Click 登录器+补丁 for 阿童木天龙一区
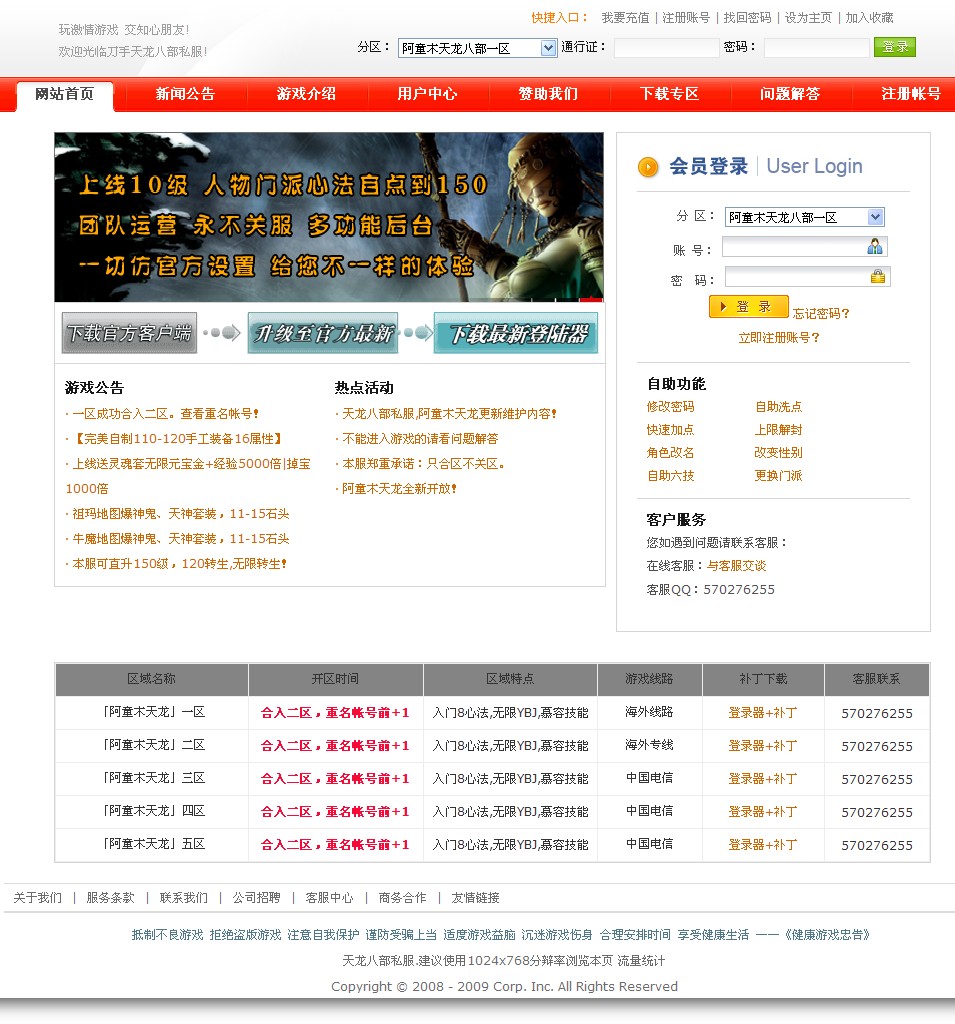The image size is (955, 1024). (763, 713)
